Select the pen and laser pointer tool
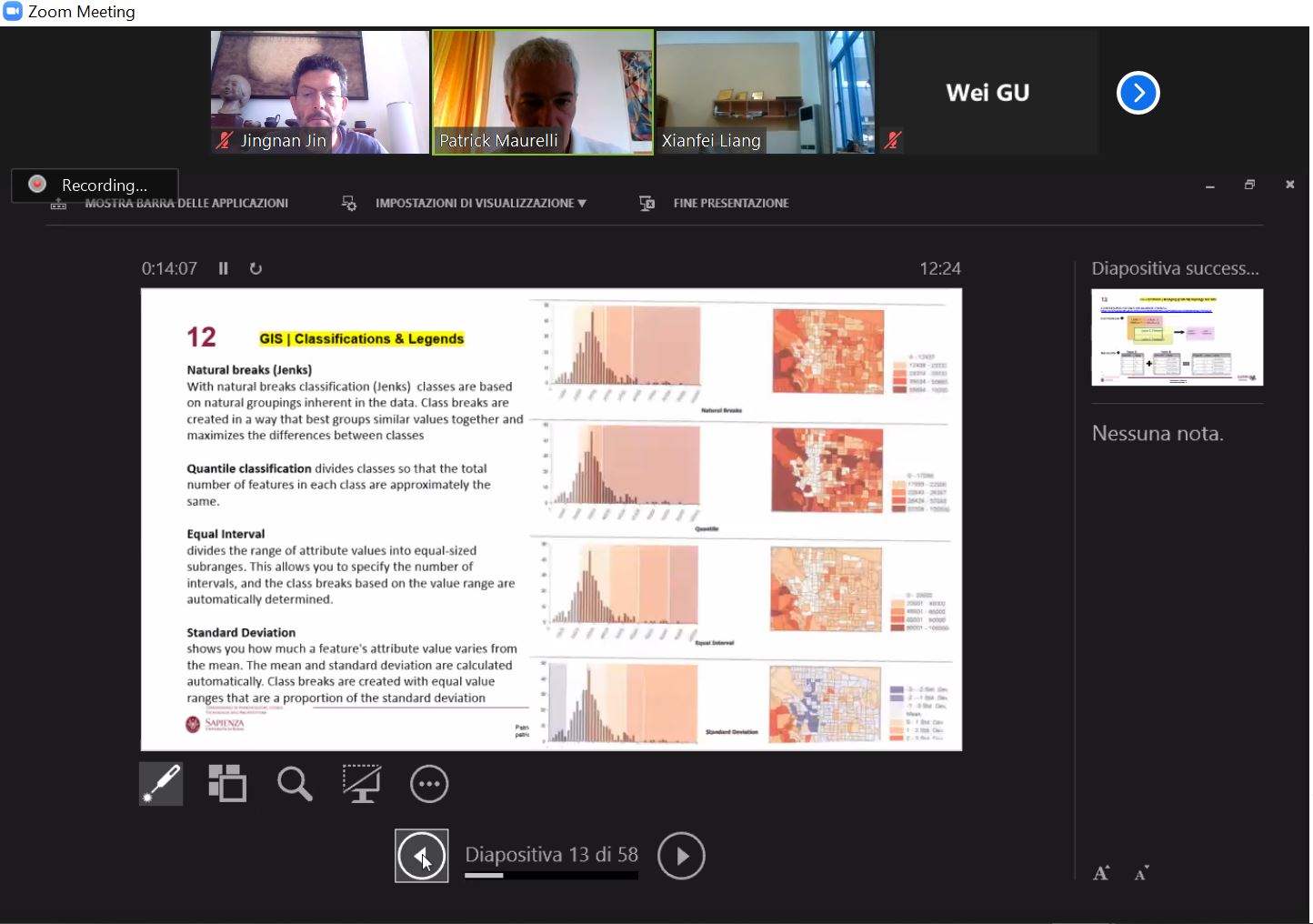This screenshot has height=924, width=1313. pyautogui.click(x=161, y=784)
